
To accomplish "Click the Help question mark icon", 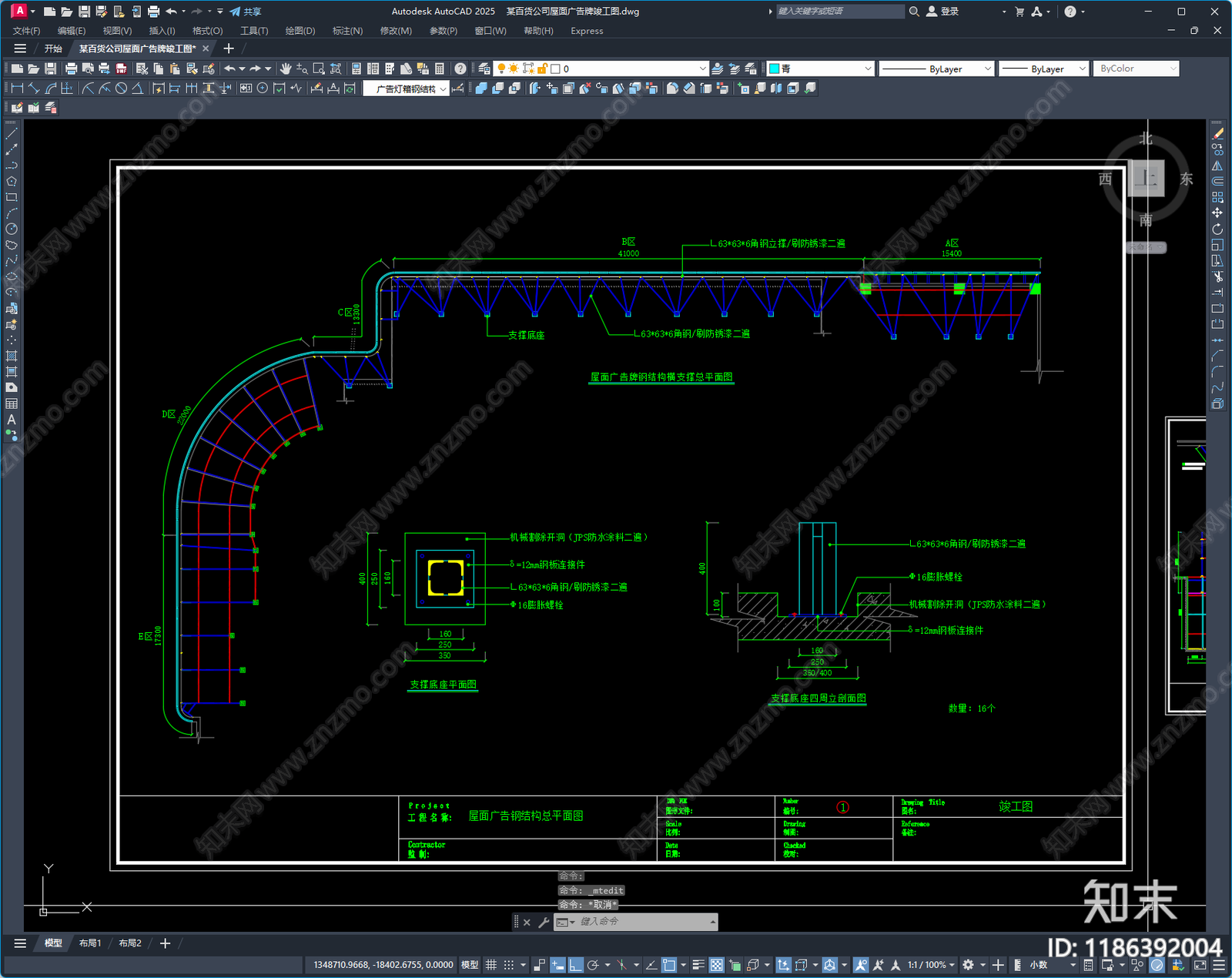I will (x=460, y=69).
